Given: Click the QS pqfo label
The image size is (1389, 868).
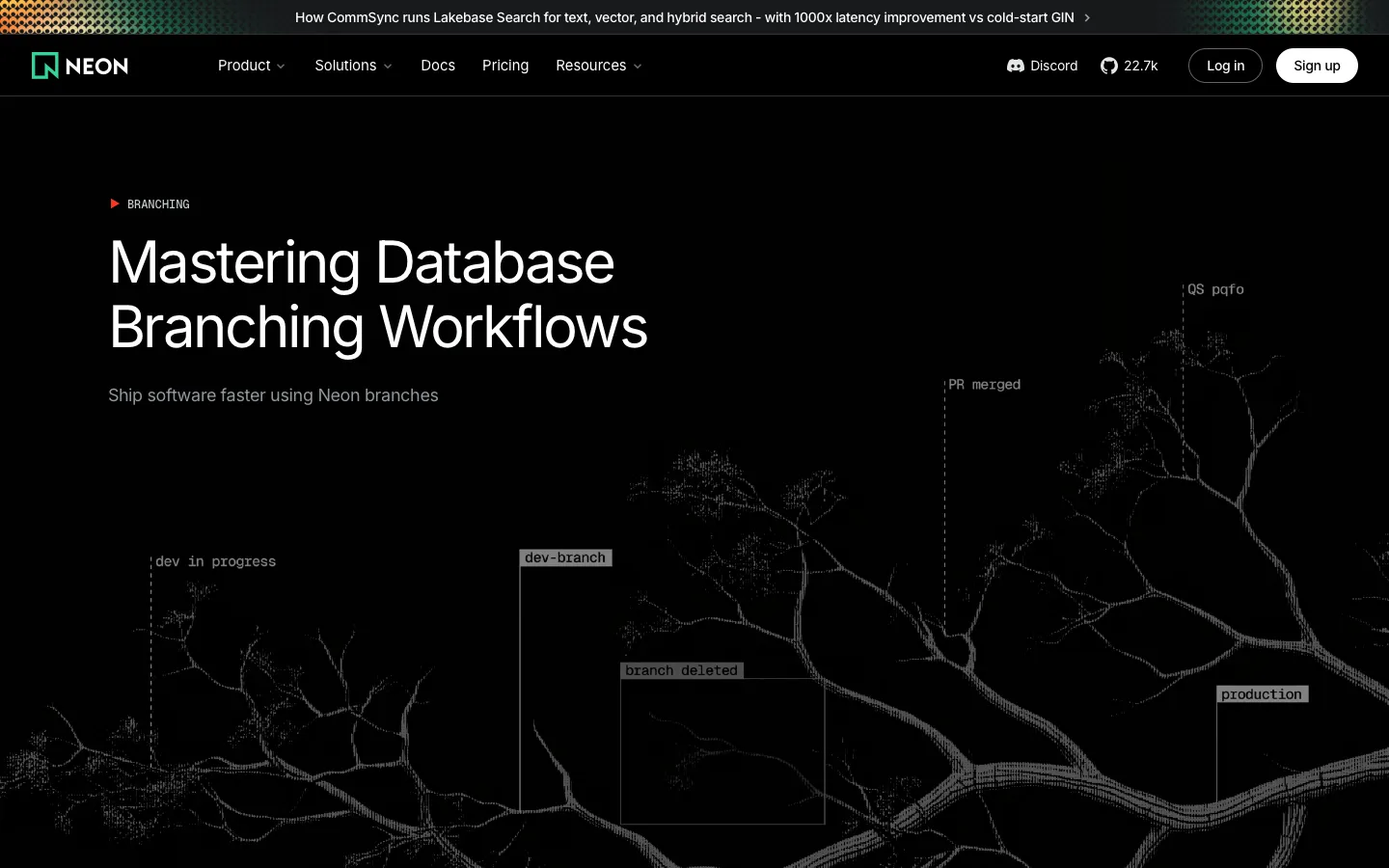Looking at the screenshot, I should tap(1215, 289).
